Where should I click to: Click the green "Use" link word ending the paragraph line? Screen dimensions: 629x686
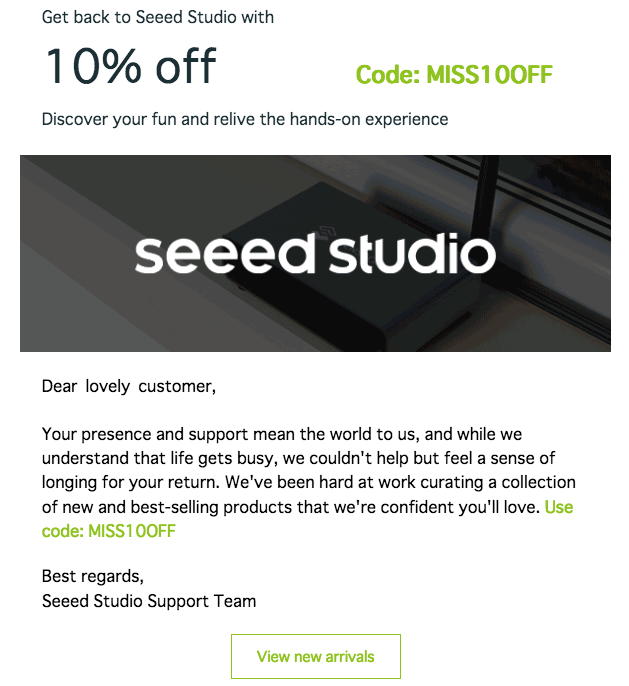point(559,507)
